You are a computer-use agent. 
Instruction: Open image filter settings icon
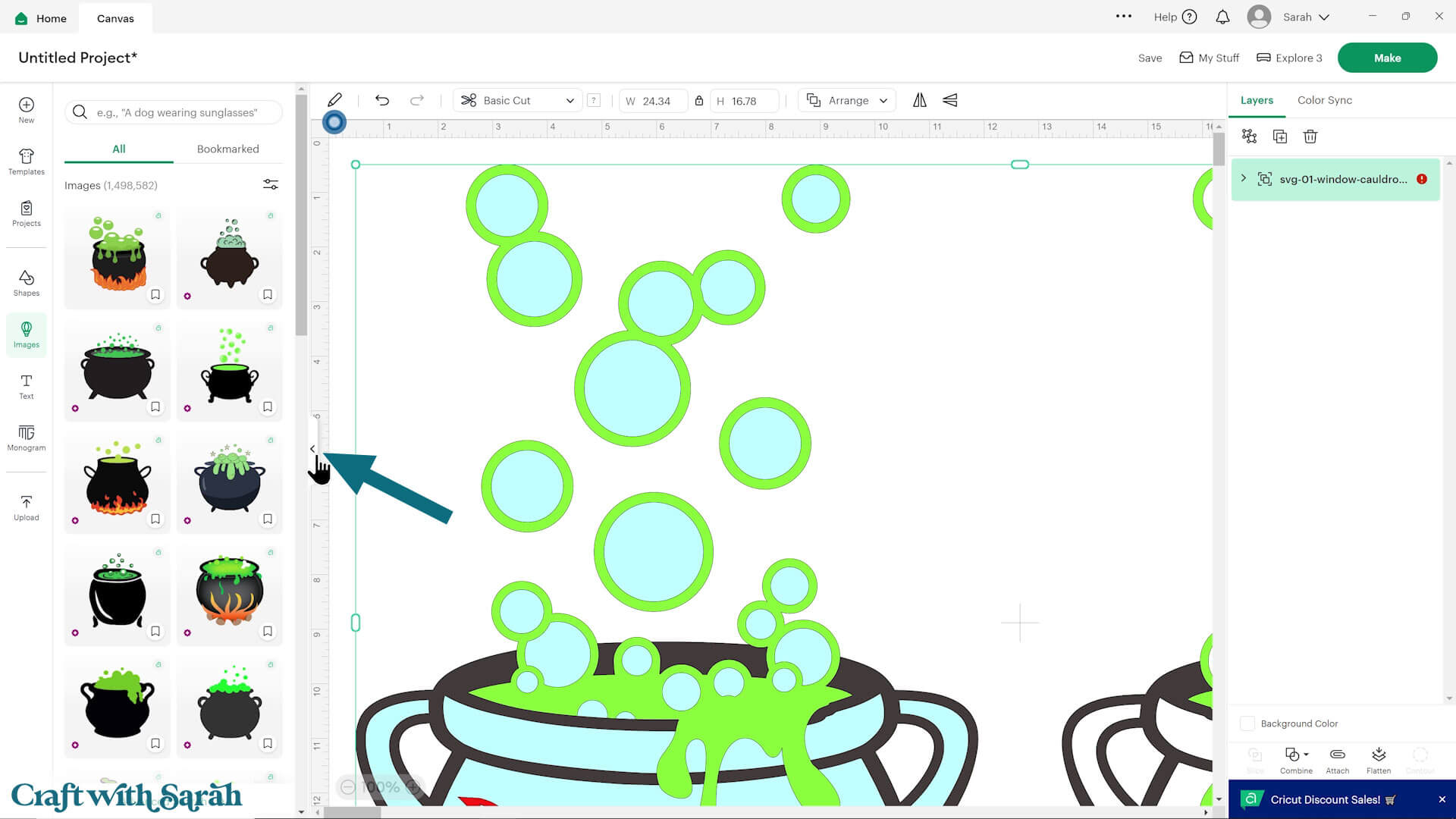(271, 185)
